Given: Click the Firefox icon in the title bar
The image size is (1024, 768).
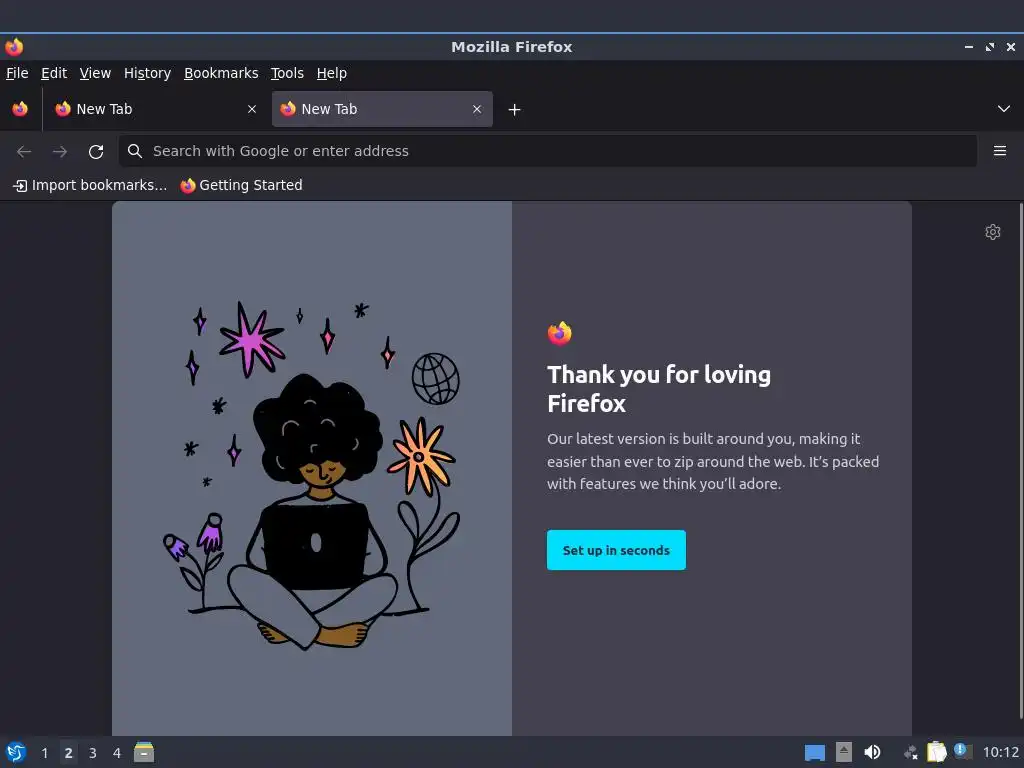Looking at the screenshot, I should click(x=14, y=47).
